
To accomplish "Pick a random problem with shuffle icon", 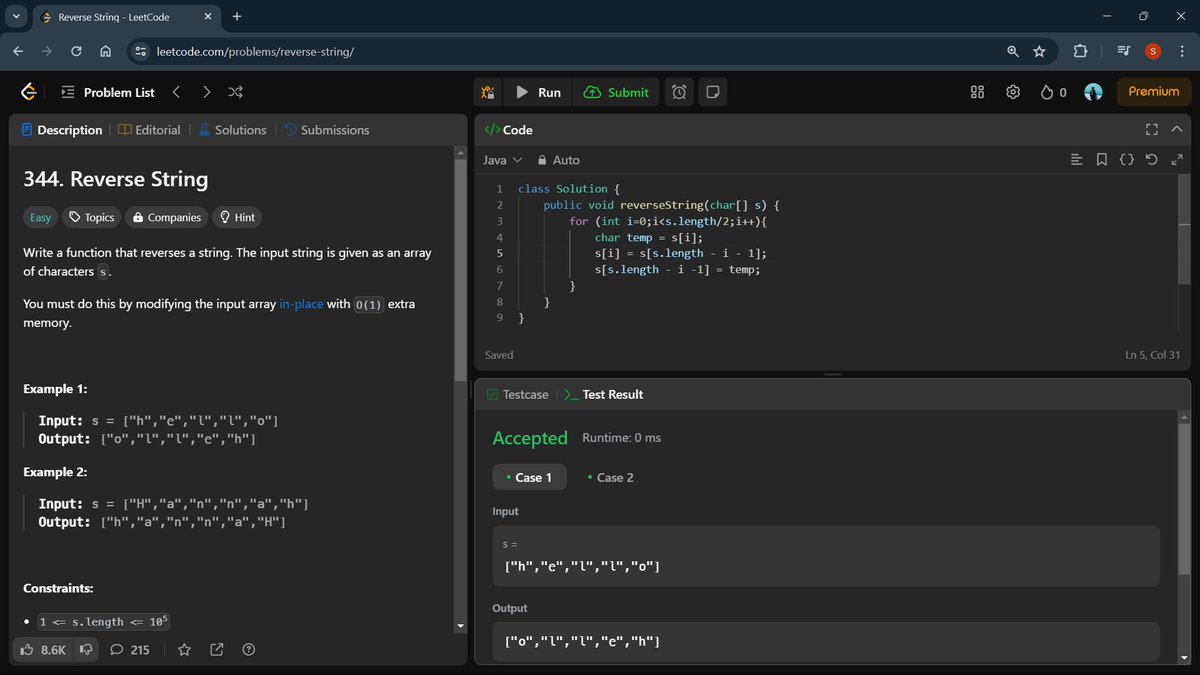I will point(236,92).
